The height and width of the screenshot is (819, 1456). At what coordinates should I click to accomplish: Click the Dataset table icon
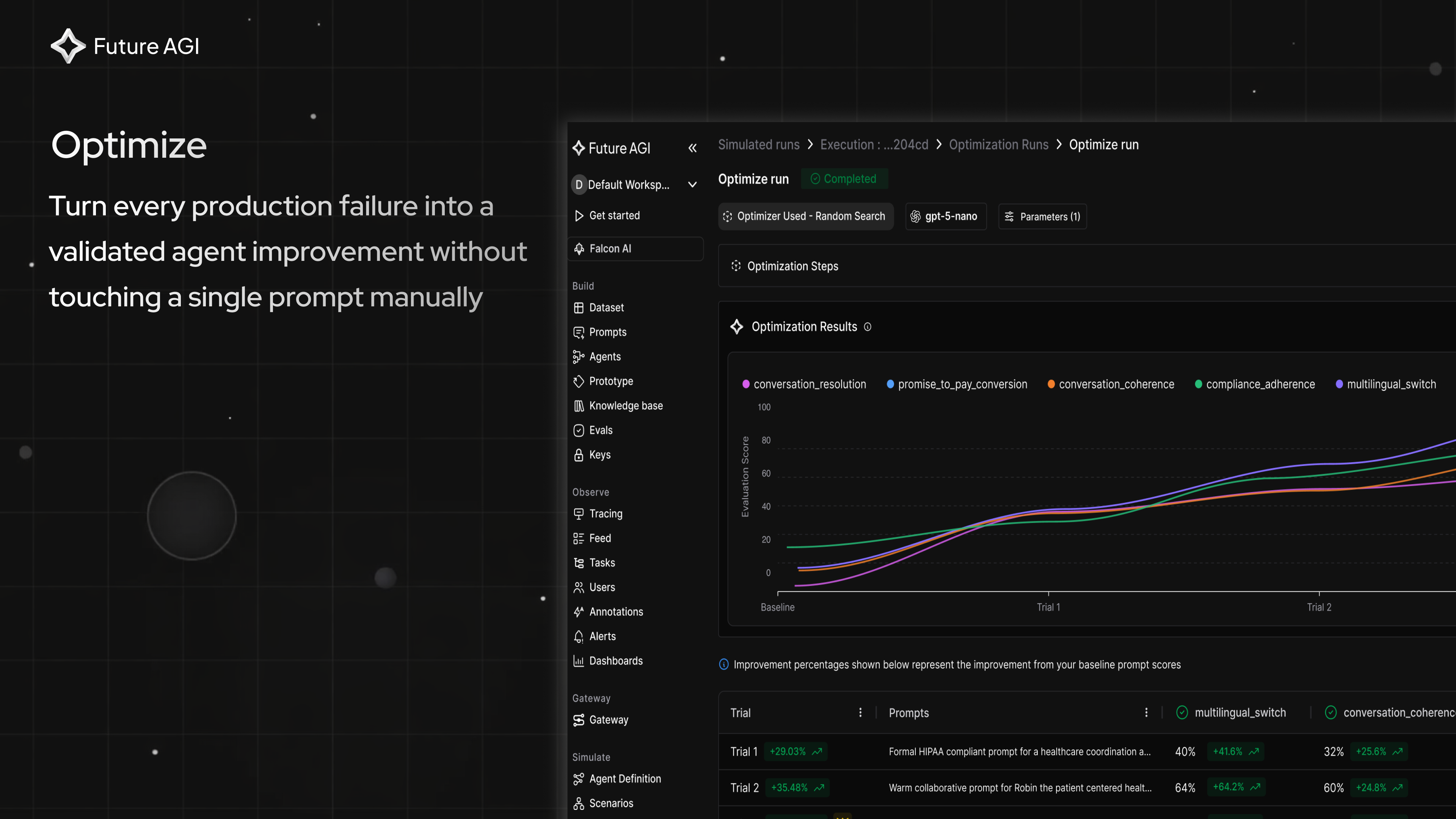(579, 308)
